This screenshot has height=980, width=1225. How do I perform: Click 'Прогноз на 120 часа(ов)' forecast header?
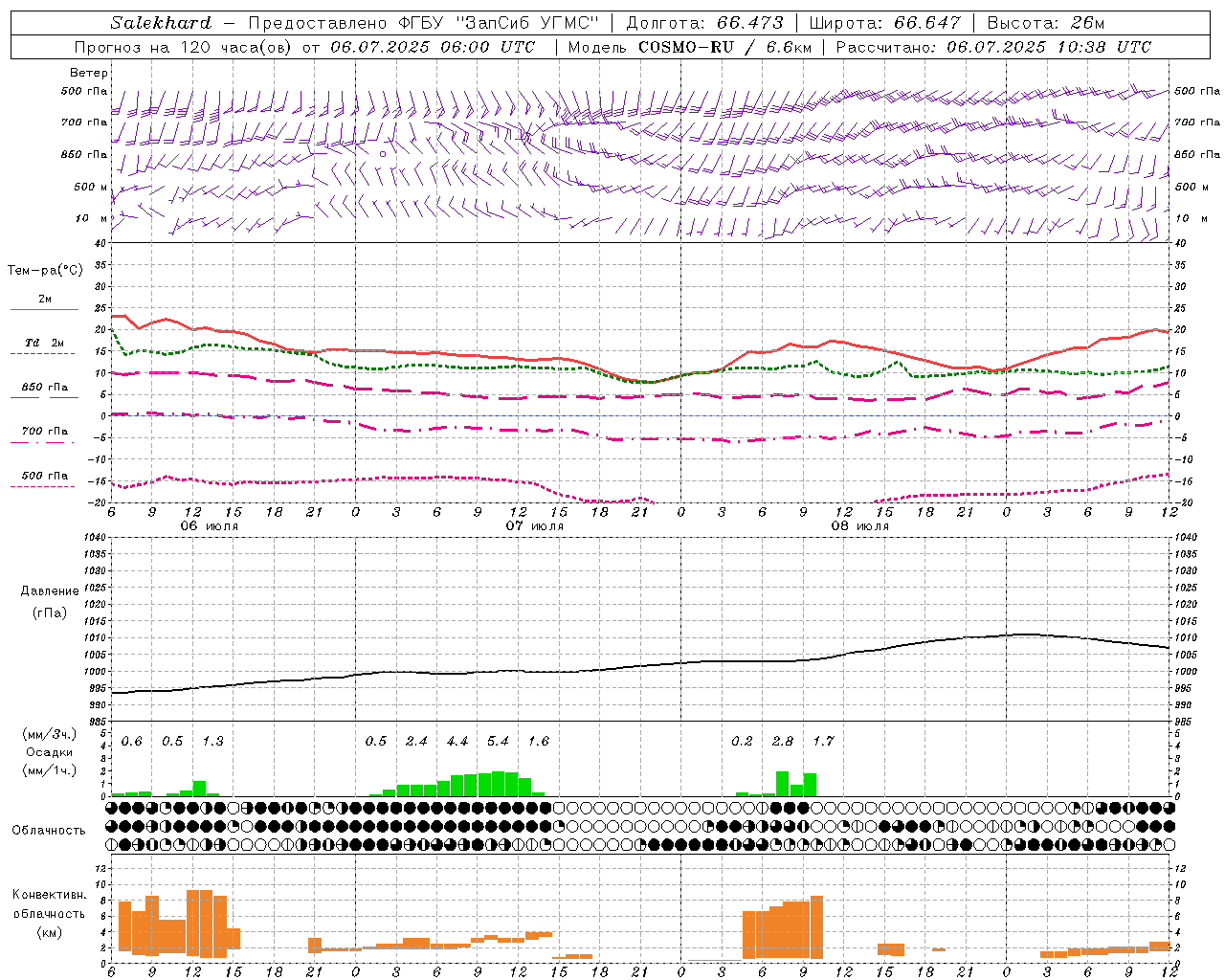pos(186,47)
